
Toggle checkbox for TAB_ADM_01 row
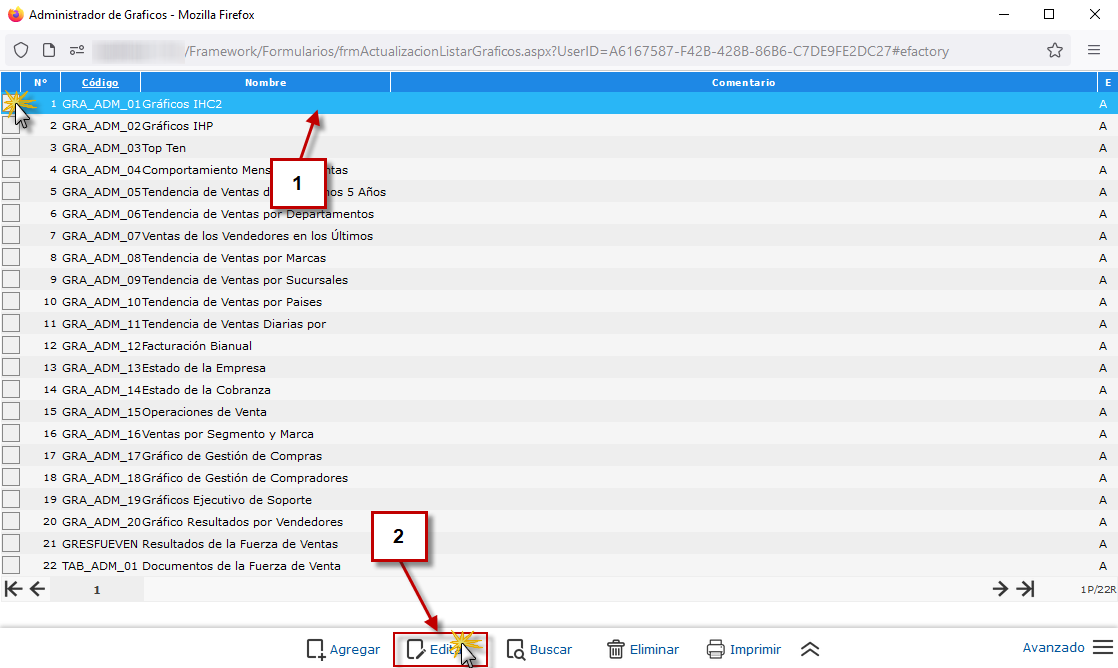click(x=11, y=566)
